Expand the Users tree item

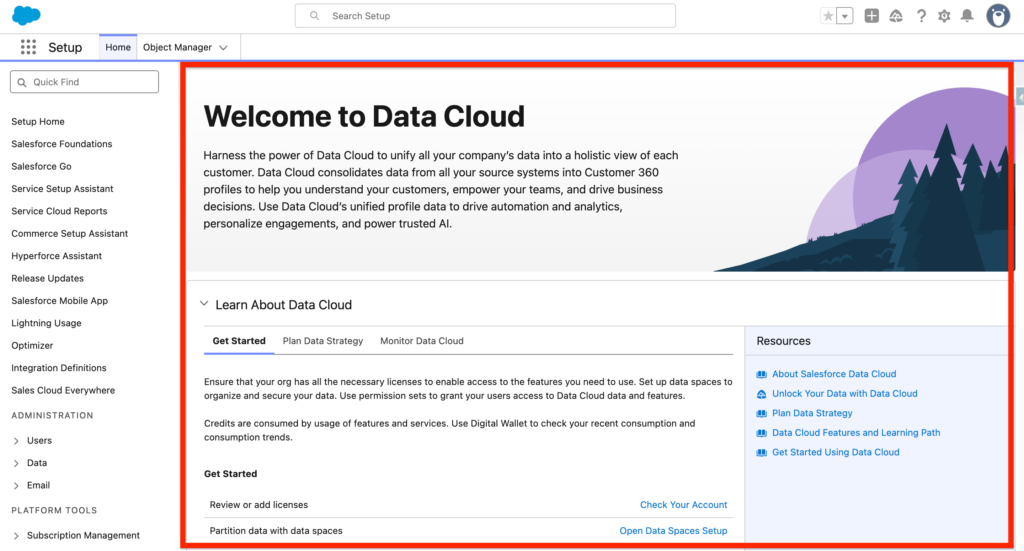tap(17, 440)
